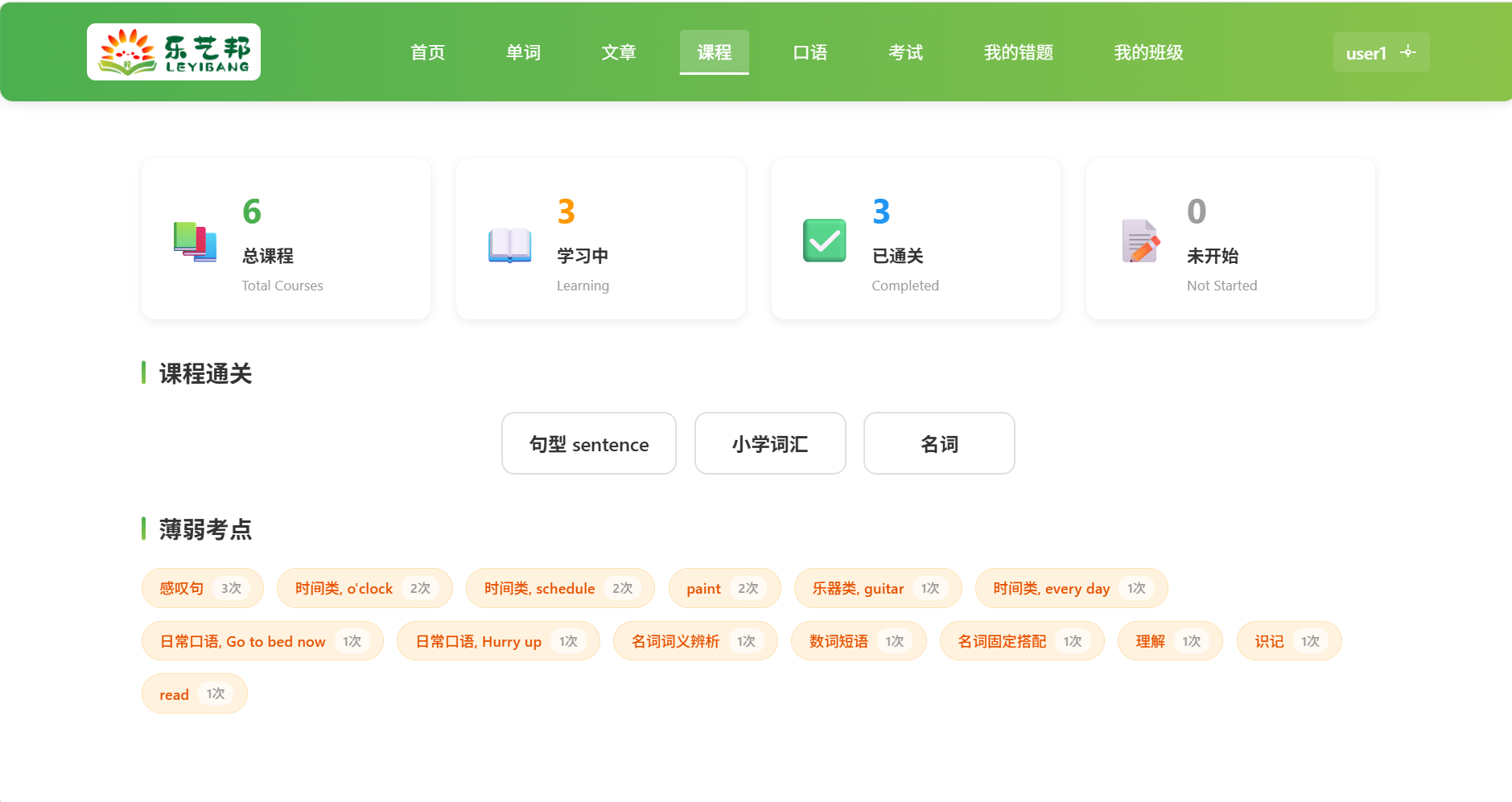Click the 总课程 label on the first card
1512x802 pixels.
point(268,256)
